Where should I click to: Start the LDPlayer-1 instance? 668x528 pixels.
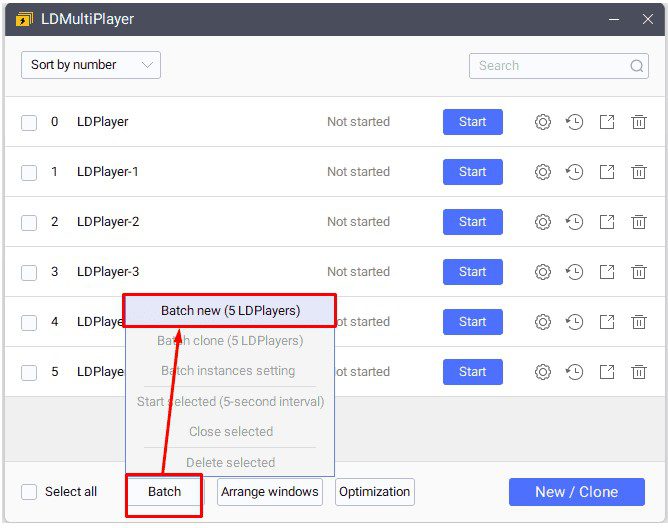472,172
